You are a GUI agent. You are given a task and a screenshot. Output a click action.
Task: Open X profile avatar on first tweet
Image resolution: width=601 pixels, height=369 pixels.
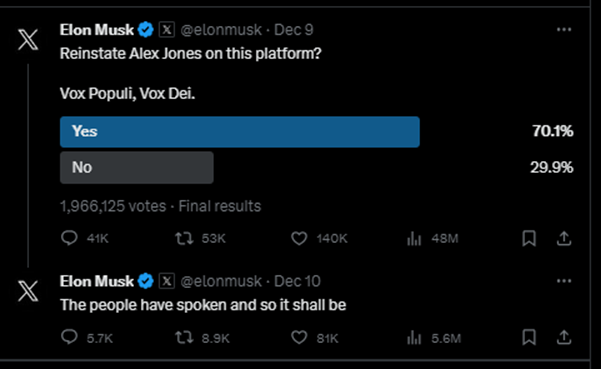click(x=28, y=40)
